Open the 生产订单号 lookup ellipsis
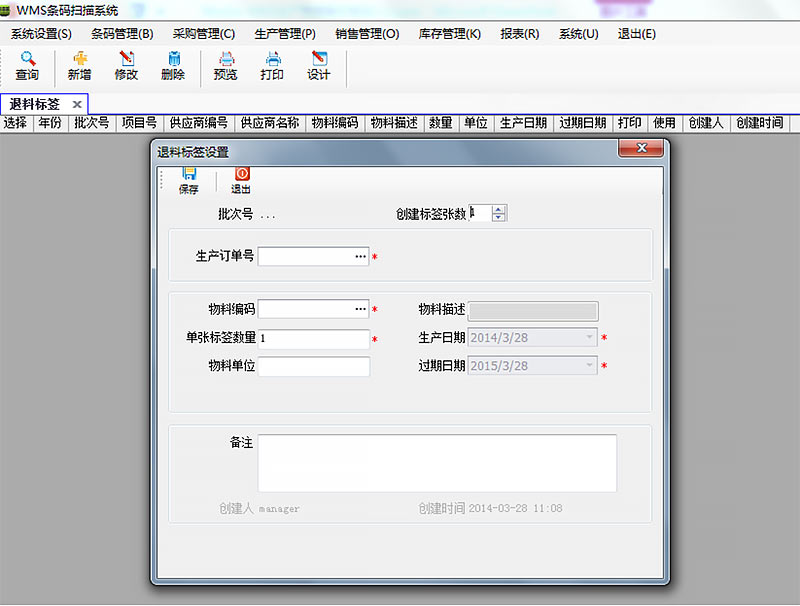This screenshot has height=606, width=800. pyautogui.click(x=360, y=257)
